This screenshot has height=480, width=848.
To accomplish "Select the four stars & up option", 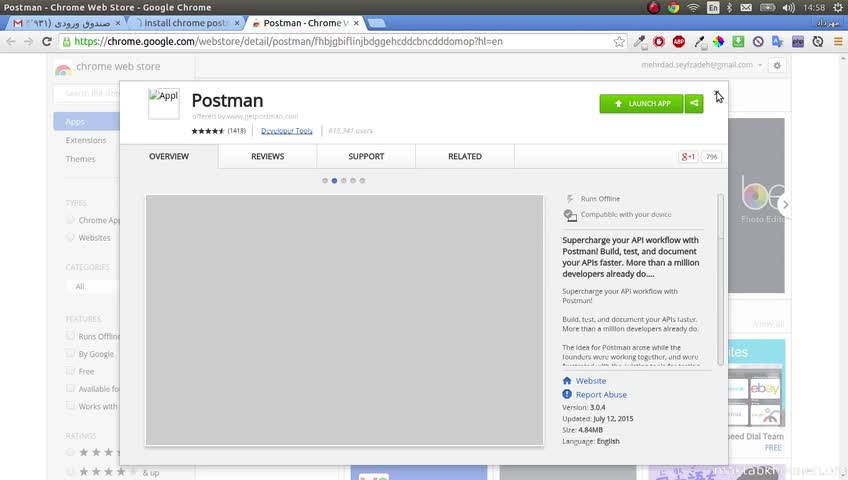I will coord(70,471).
